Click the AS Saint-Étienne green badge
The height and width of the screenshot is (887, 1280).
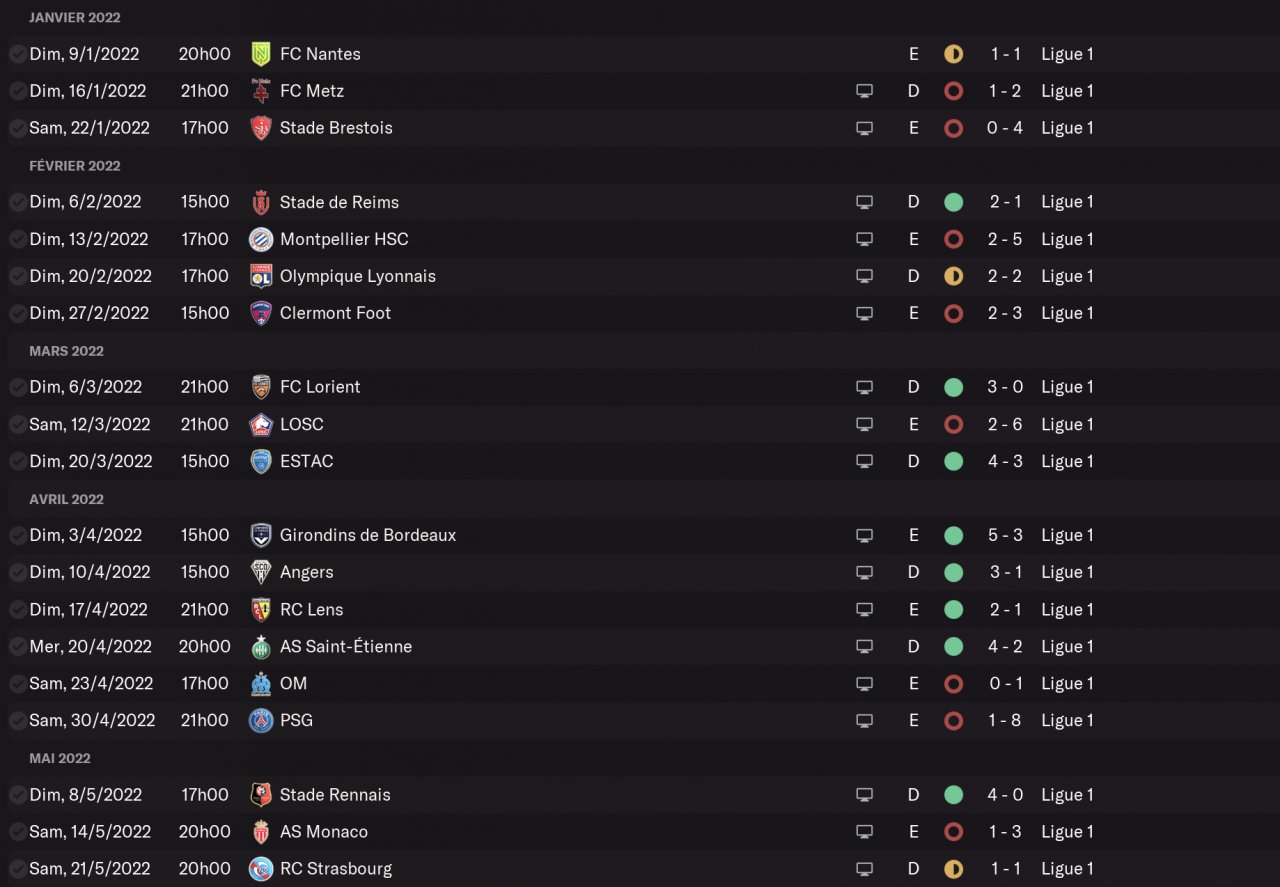point(261,647)
